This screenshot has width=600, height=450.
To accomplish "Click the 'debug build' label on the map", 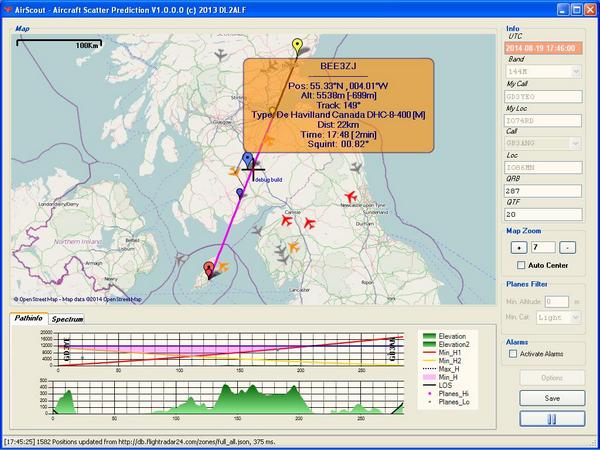I will pos(269,179).
